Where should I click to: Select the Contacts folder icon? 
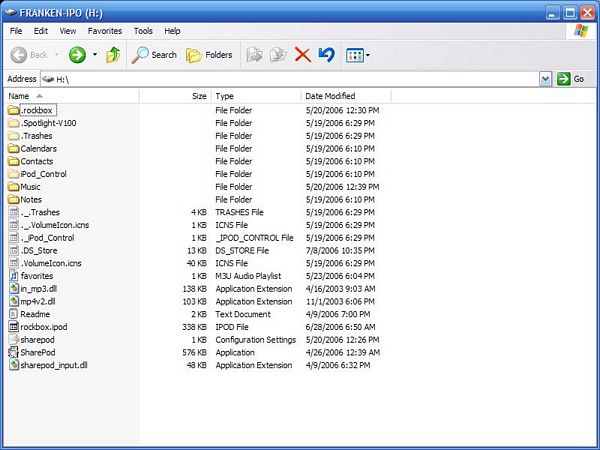14,161
